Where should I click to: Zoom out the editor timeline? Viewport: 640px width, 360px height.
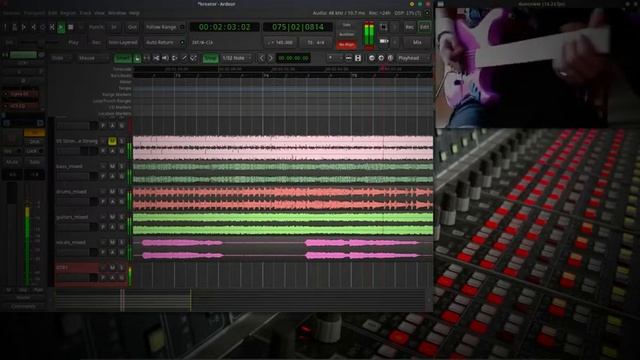pyautogui.click(x=371, y=58)
